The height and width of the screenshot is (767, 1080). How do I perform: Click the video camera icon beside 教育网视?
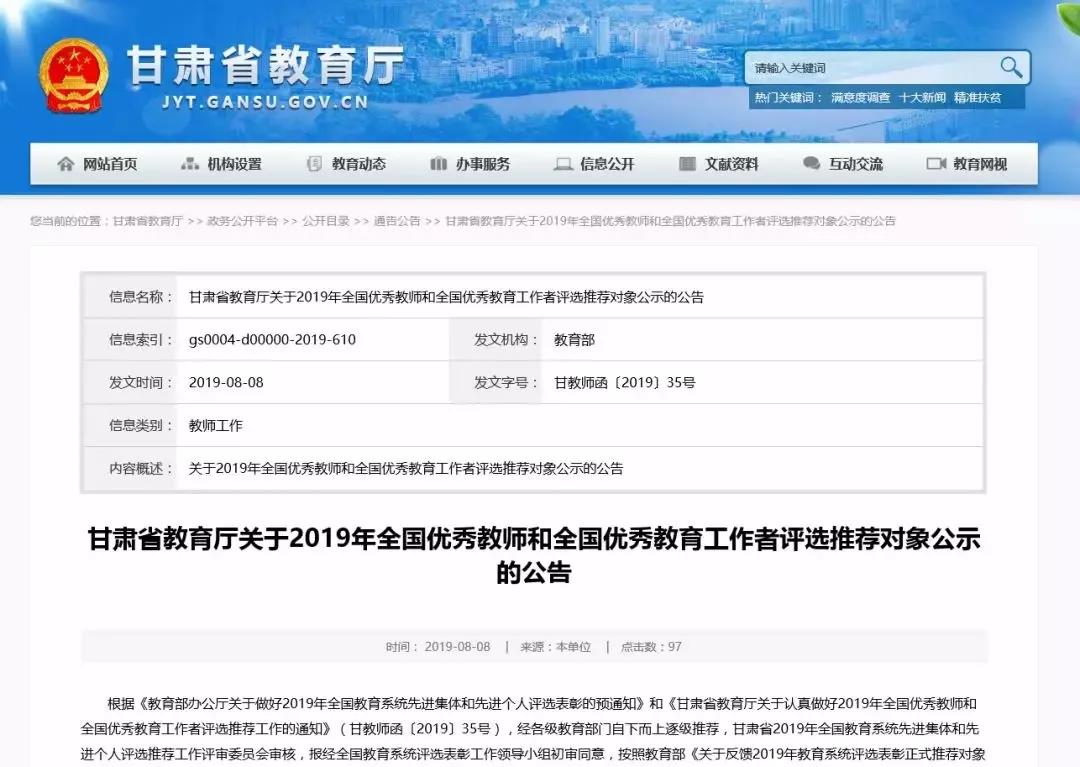pos(936,164)
